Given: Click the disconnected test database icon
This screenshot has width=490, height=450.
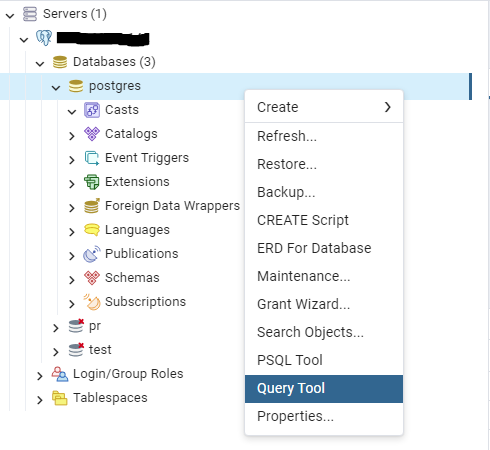Looking at the screenshot, I should pos(76,350).
